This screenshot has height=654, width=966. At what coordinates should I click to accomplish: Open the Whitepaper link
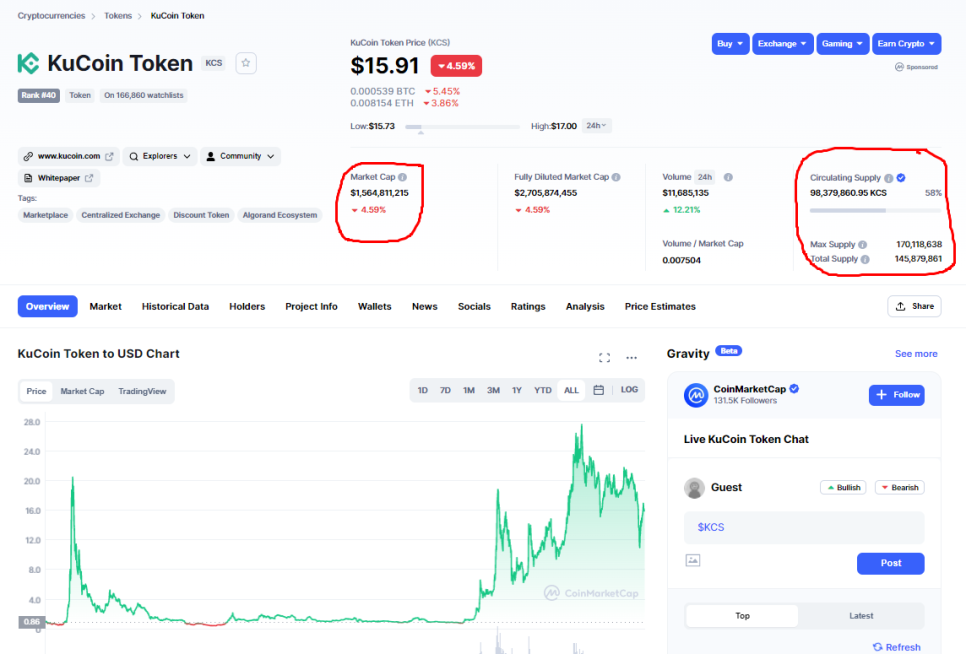[x=59, y=178]
